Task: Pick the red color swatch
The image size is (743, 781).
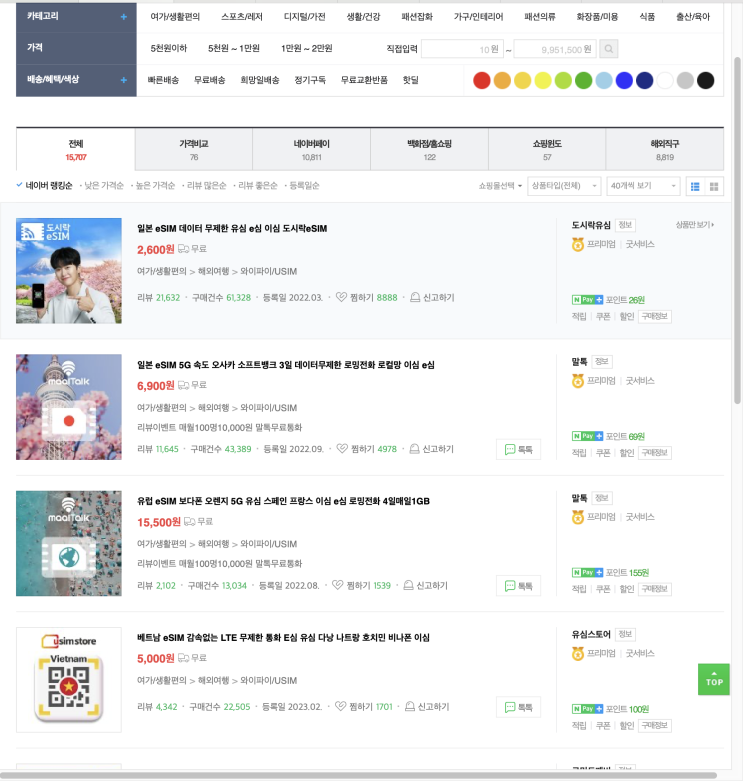Action: pos(482,80)
